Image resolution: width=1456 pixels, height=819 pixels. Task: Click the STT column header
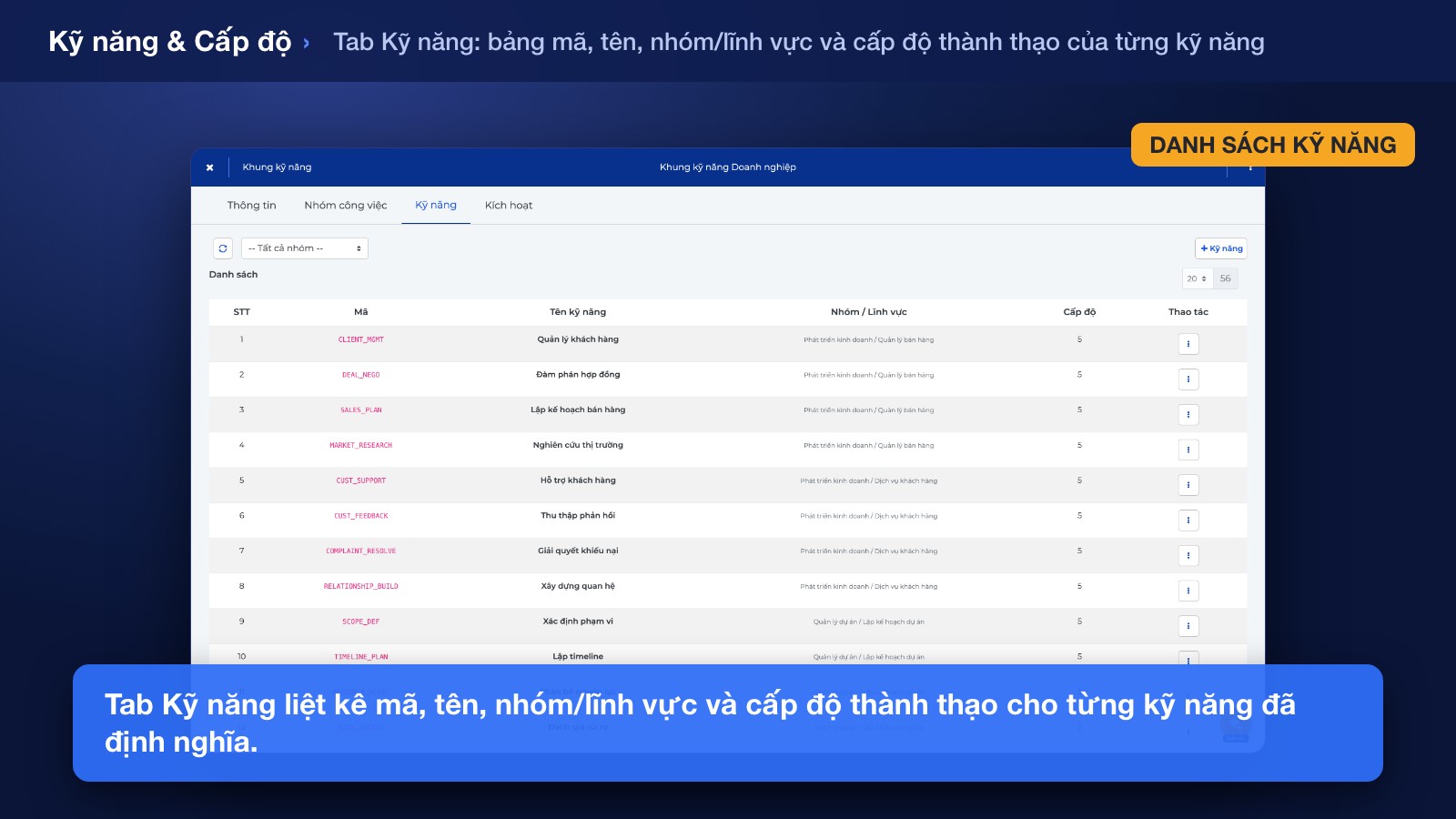click(x=241, y=312)
